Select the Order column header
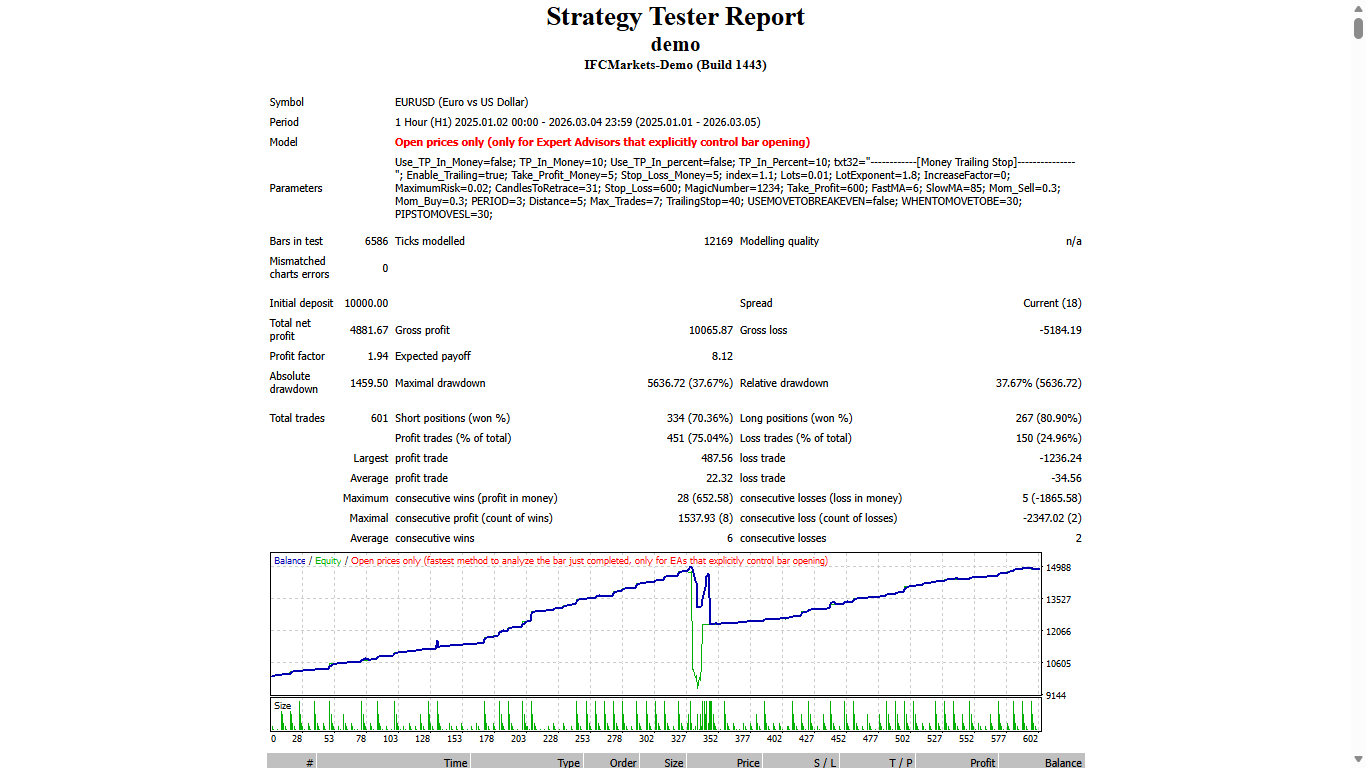The image size is (1366, 768). click(622, 762)
